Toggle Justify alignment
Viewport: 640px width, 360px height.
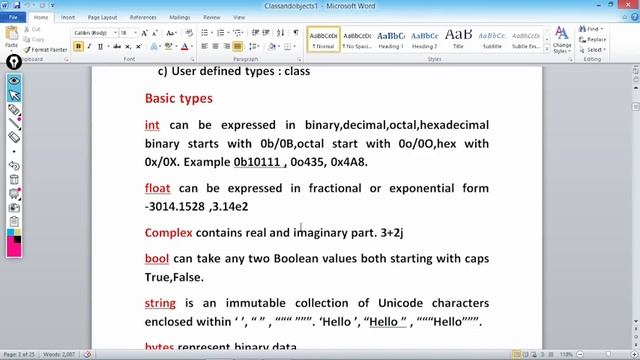(x=238, y=47)
